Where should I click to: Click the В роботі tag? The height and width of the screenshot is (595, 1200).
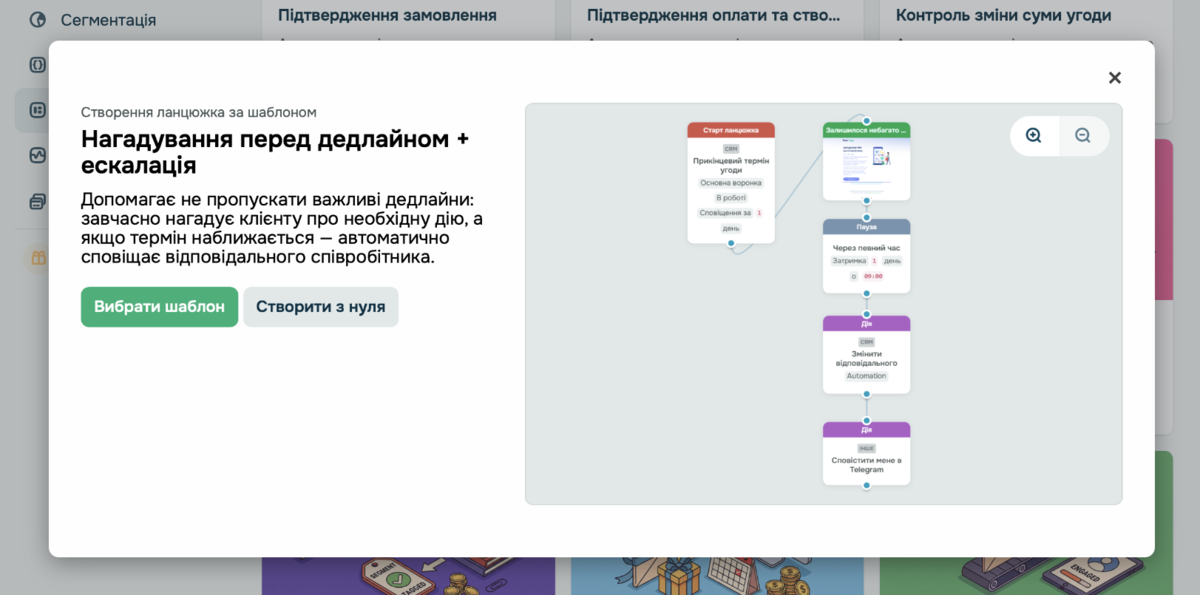point(731,198)
